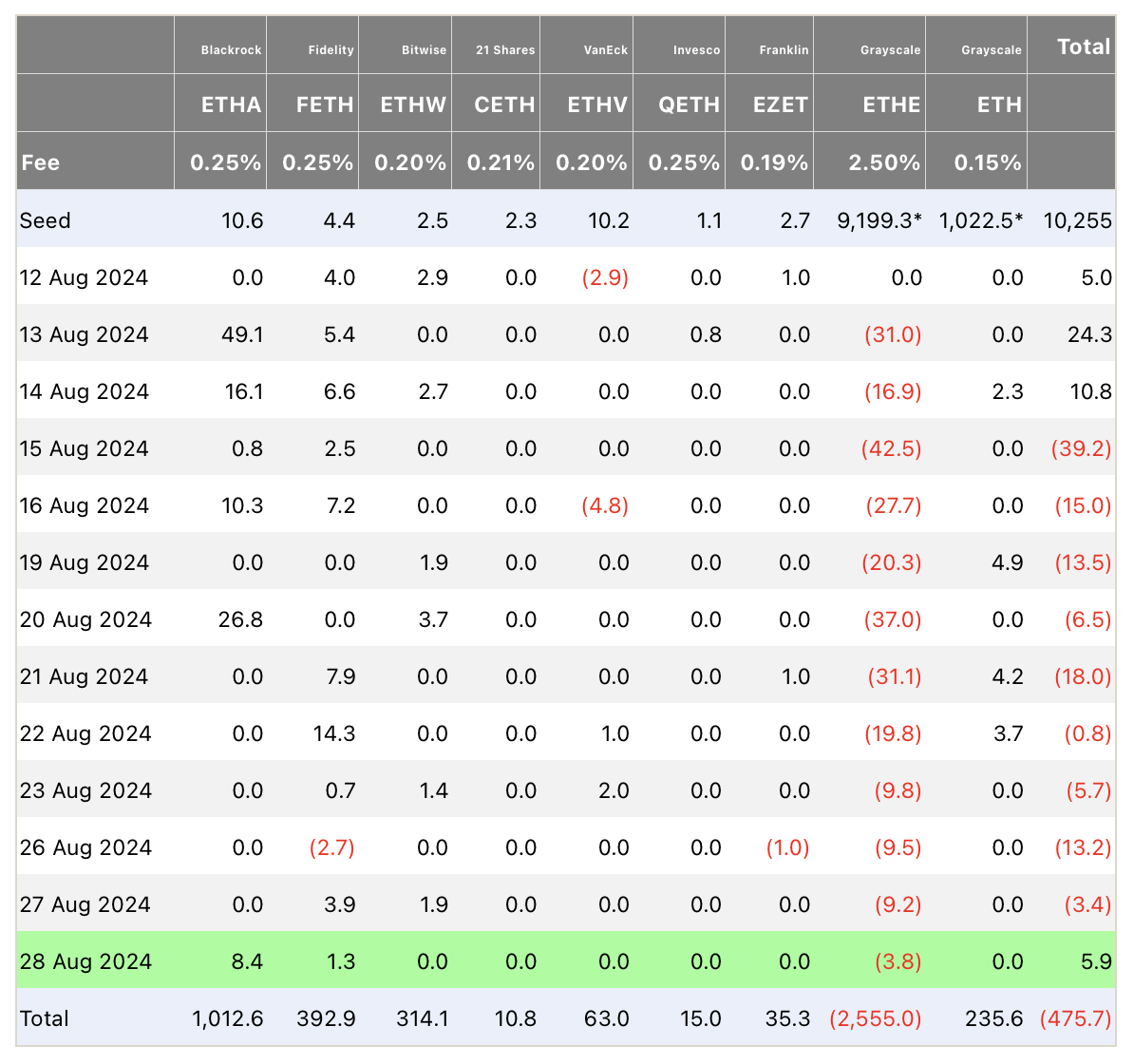This screenshot has width=1134, height=1064.
Task: Click the 0.19% fee for EZET
Action: pos(774,162)
